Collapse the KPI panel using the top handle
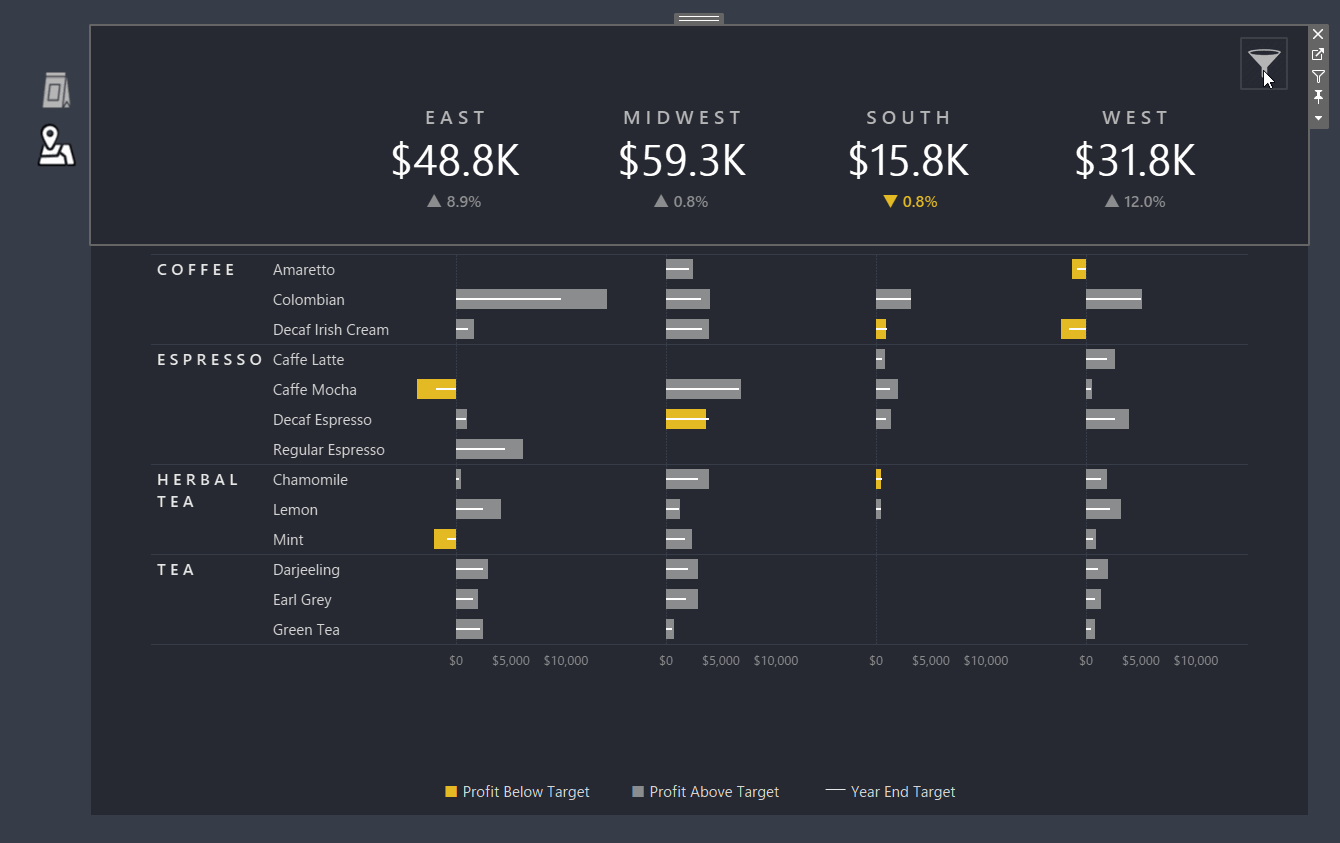The height and width of the screenshot is (843, 1340). (698, 17)
